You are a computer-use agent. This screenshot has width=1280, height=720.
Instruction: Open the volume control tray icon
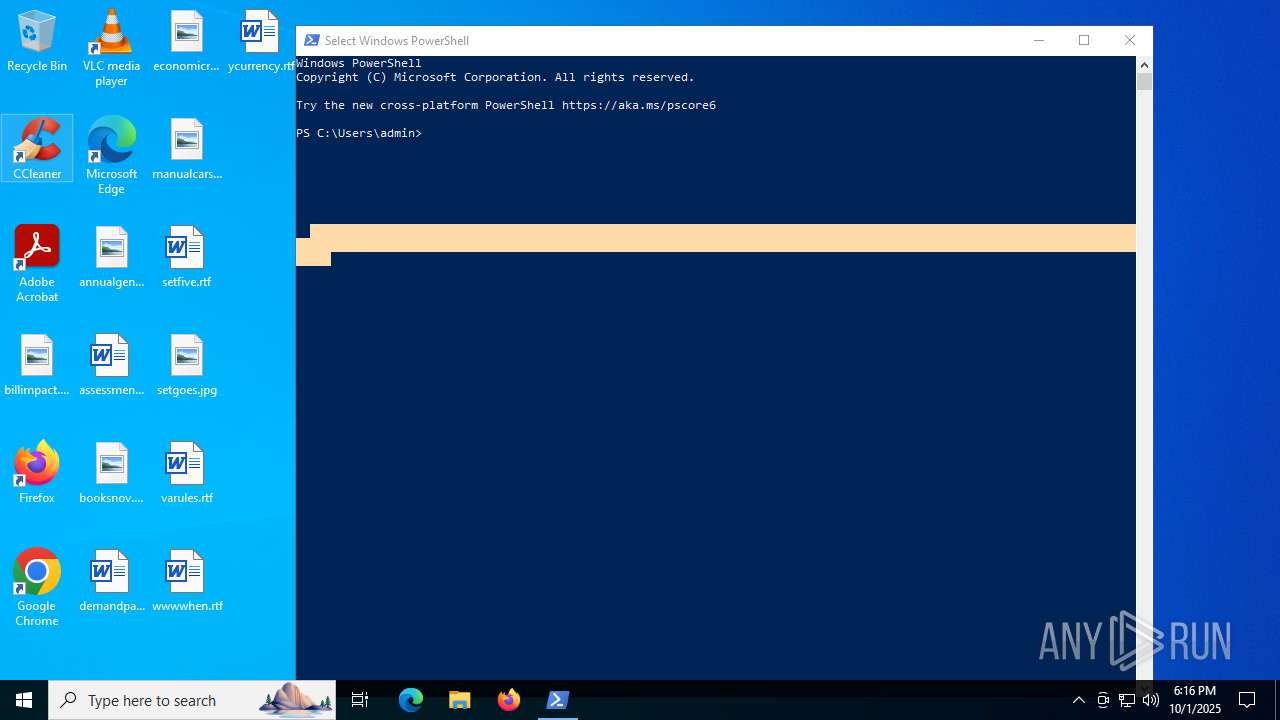[x=1151, y=700]
